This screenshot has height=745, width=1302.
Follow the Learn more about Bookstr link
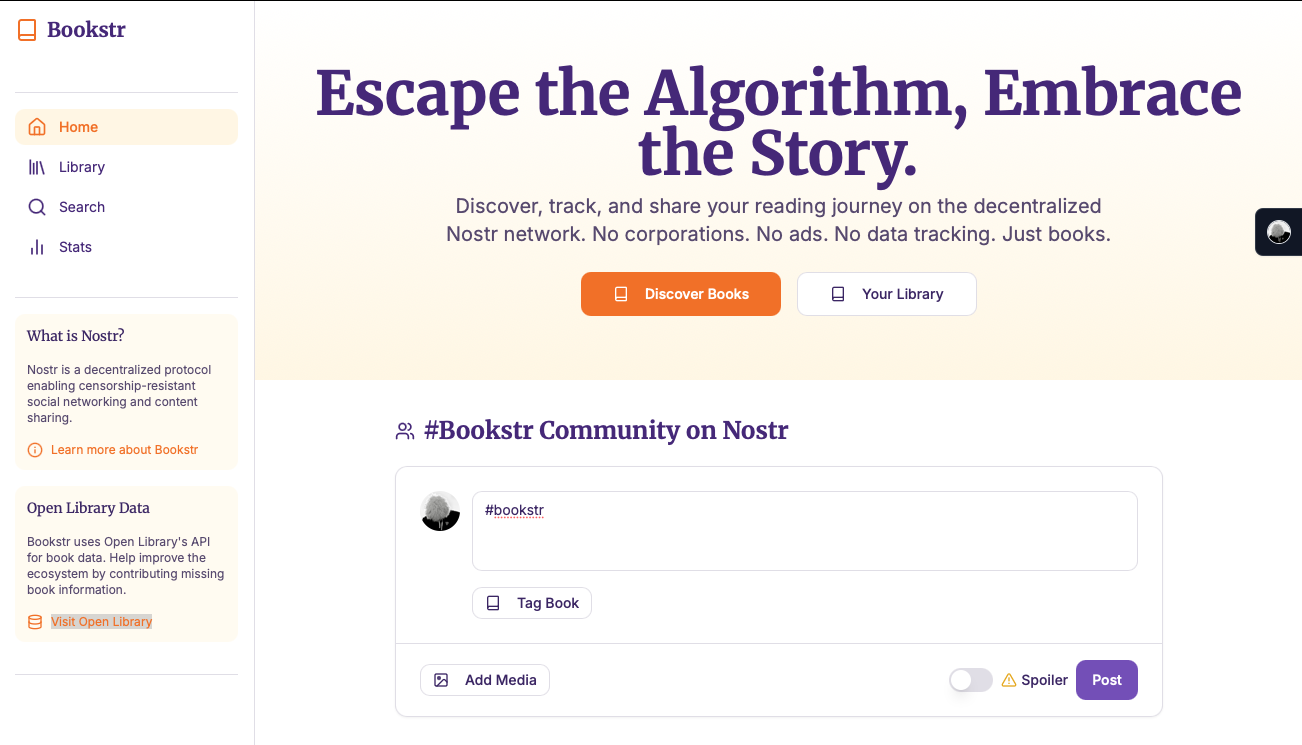[x=125, y=450]
